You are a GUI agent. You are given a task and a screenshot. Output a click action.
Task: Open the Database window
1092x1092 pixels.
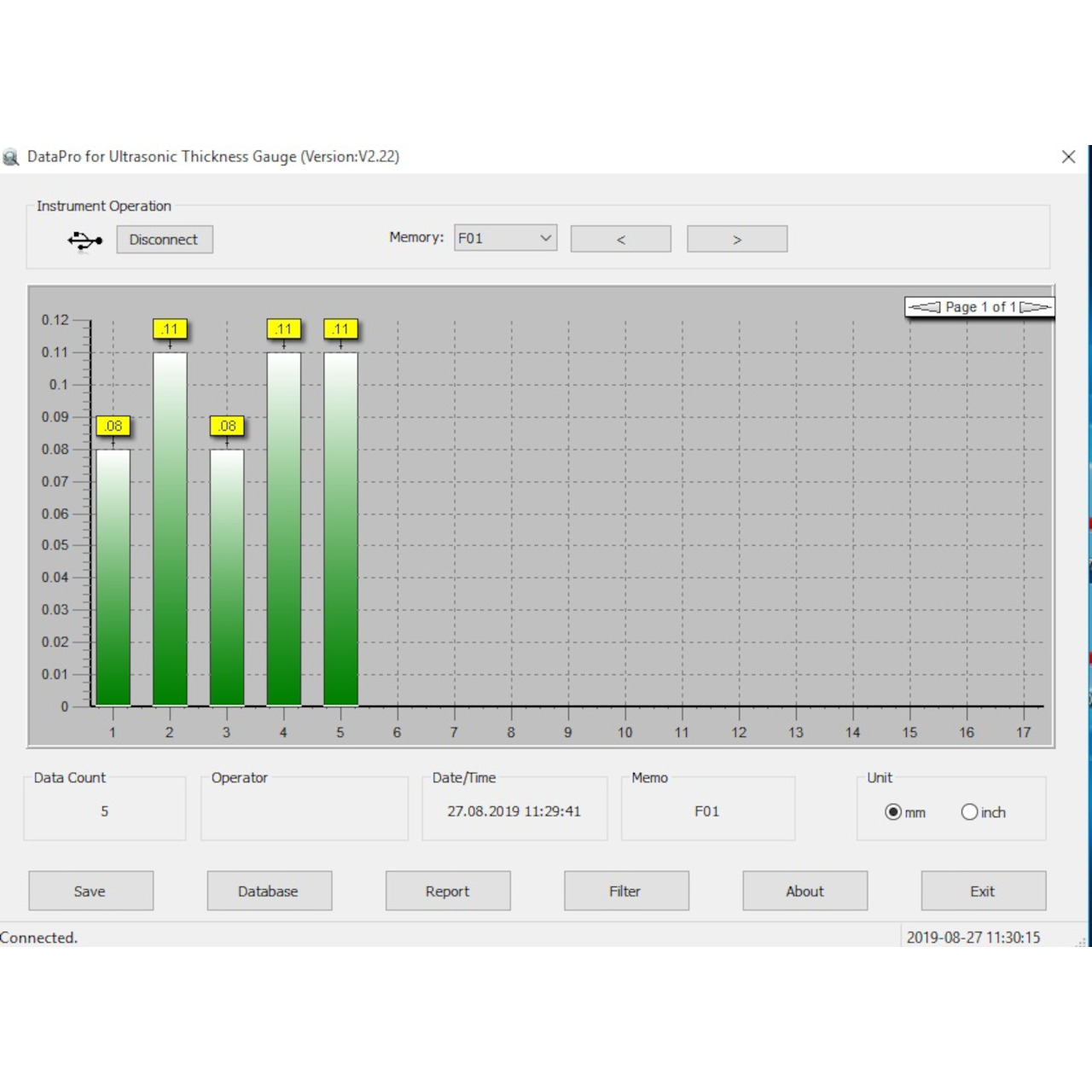269,891
